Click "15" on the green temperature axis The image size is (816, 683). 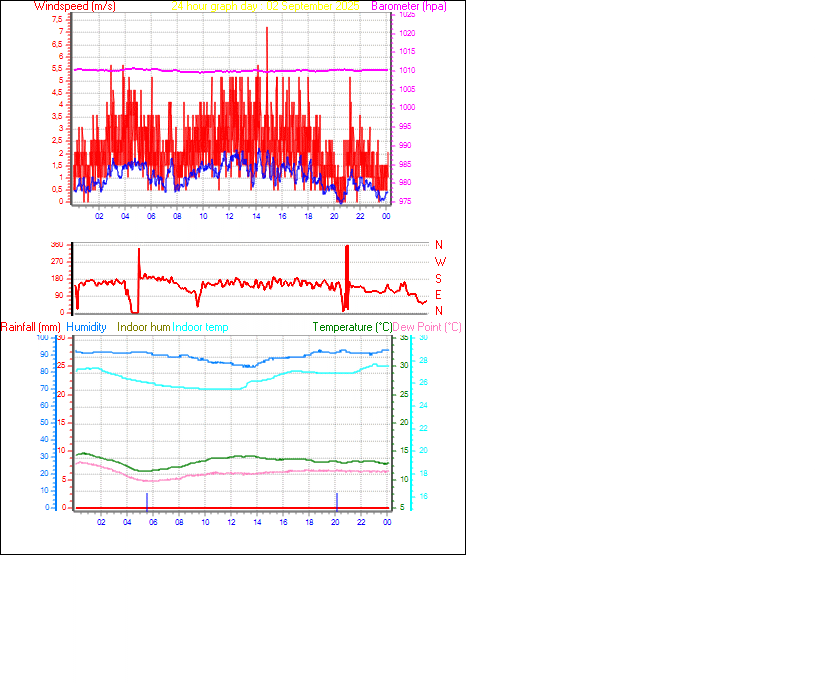[x=404, y=451]
